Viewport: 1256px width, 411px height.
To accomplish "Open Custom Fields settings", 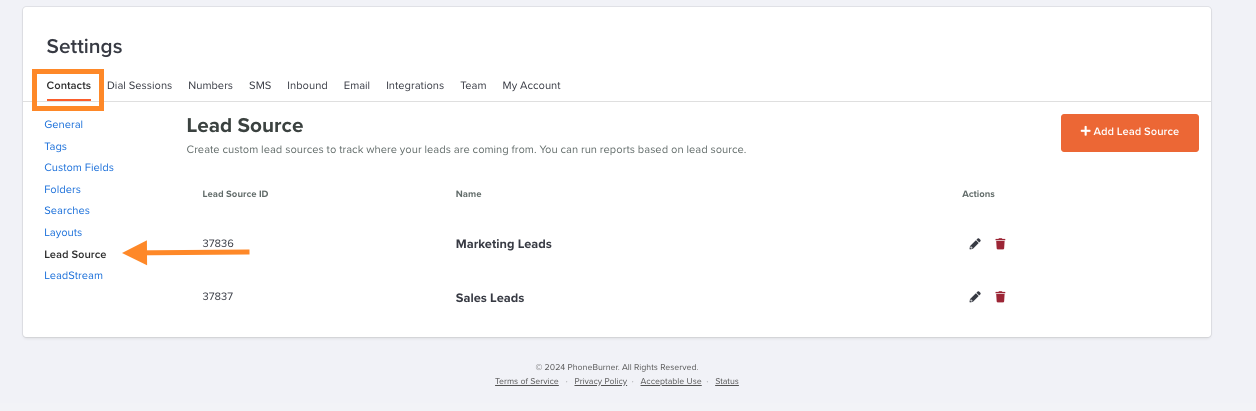I will tap(79, 168).
